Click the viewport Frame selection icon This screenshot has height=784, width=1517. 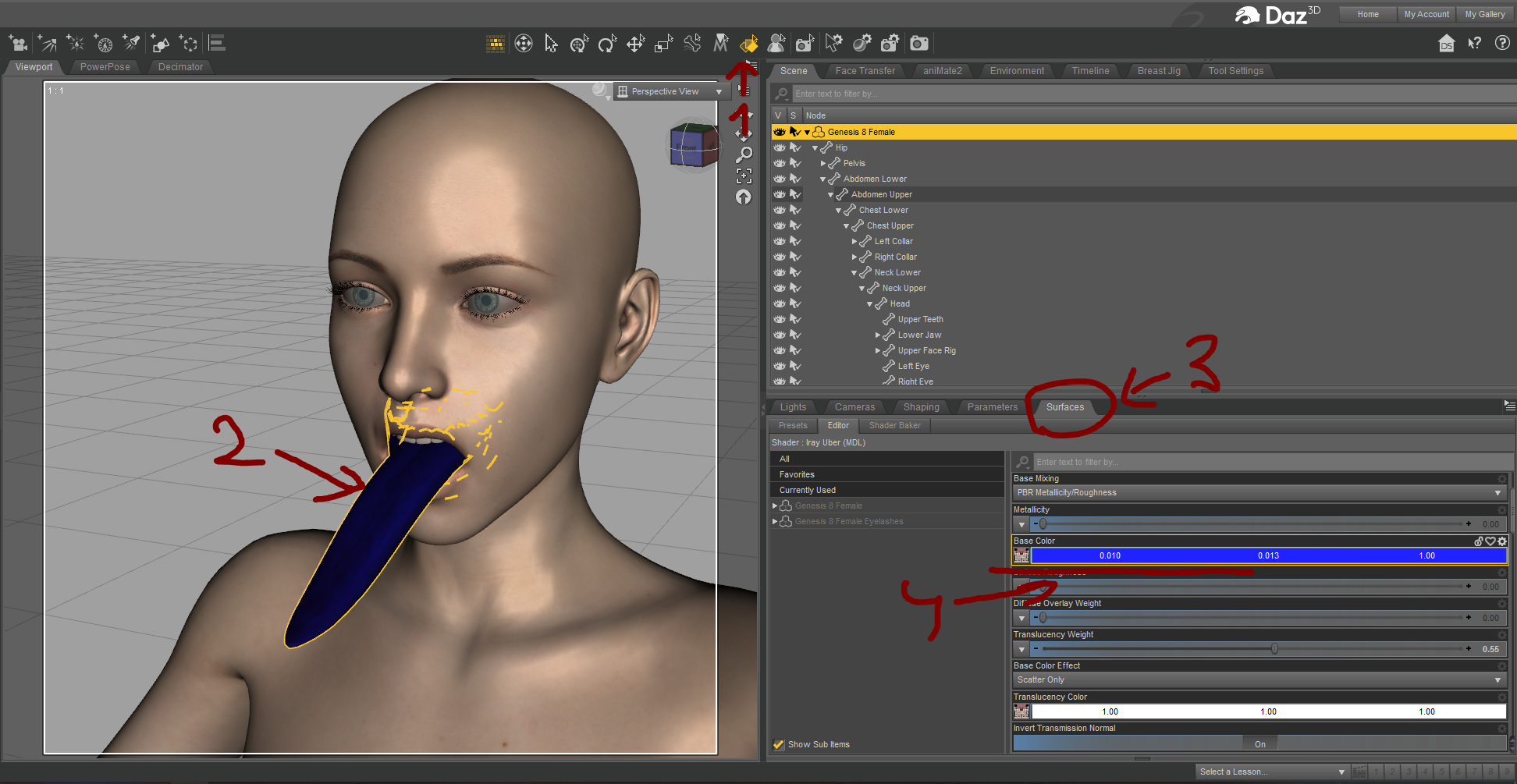[x=744, y=176]
